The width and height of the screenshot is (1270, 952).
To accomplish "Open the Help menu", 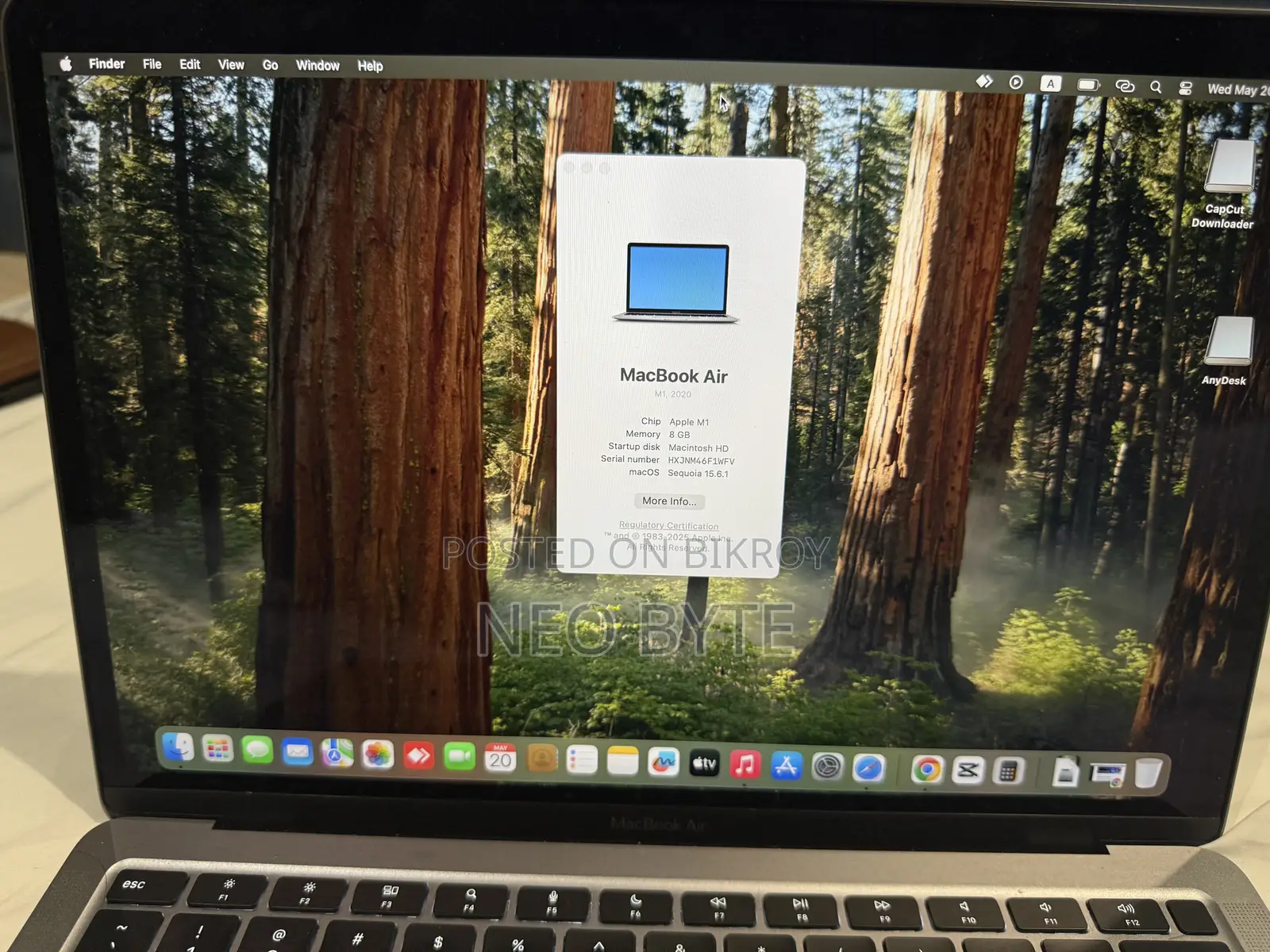I will pyautogui.click(x=370, y=66).
